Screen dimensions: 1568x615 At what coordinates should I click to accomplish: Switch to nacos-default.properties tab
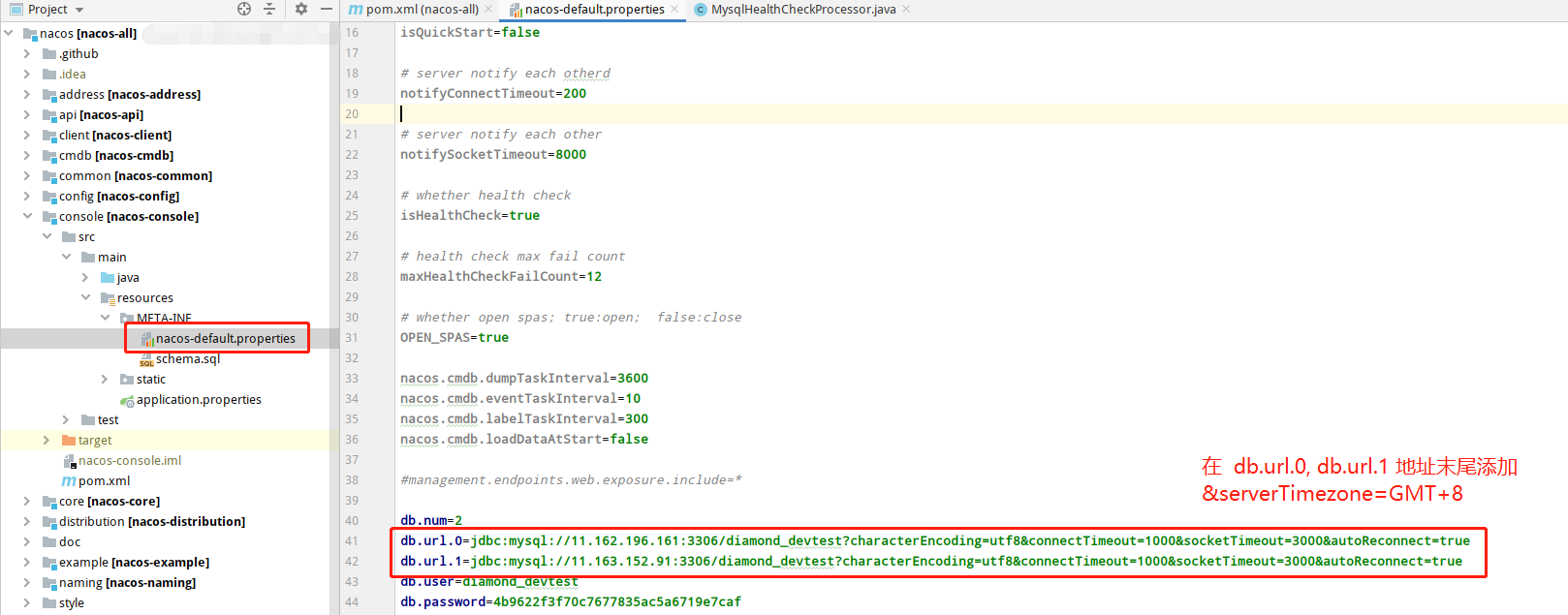tap(594, 9)
